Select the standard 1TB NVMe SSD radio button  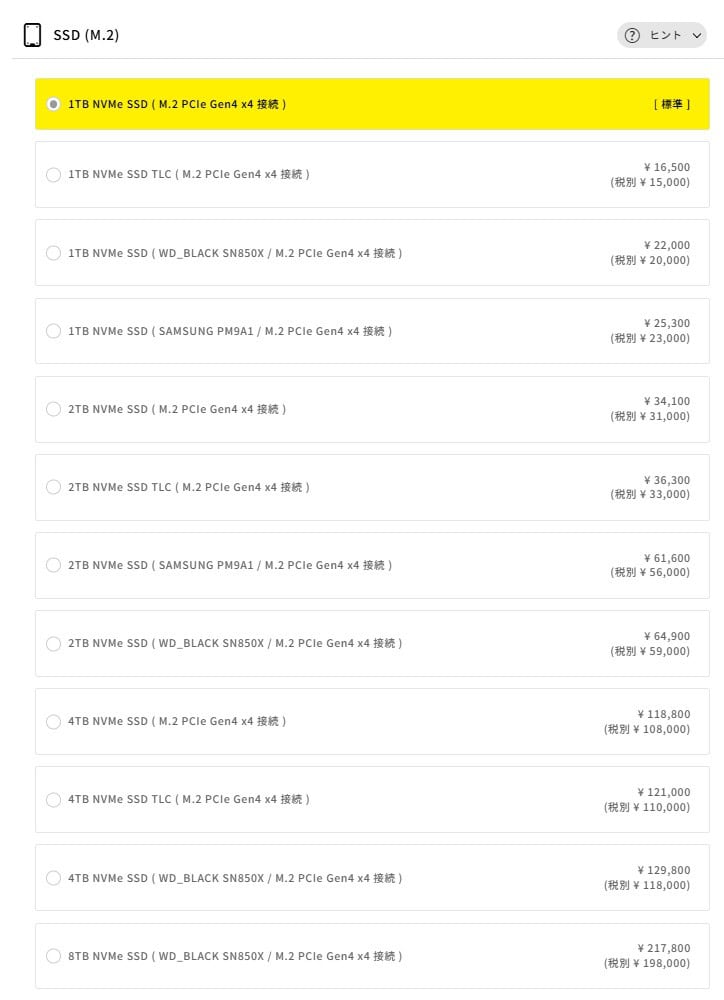[x=53, y=104]
